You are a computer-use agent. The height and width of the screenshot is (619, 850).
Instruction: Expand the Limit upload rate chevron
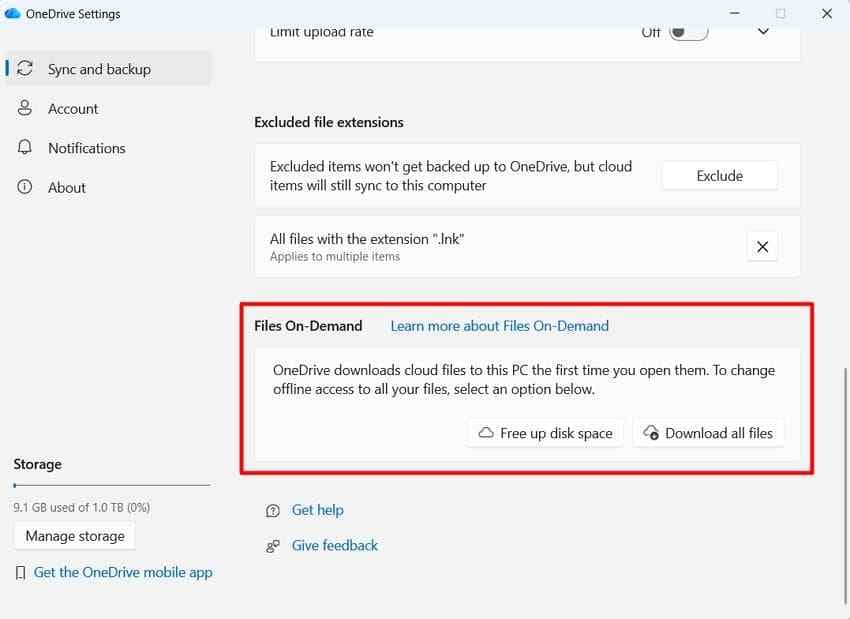(763, 32)
